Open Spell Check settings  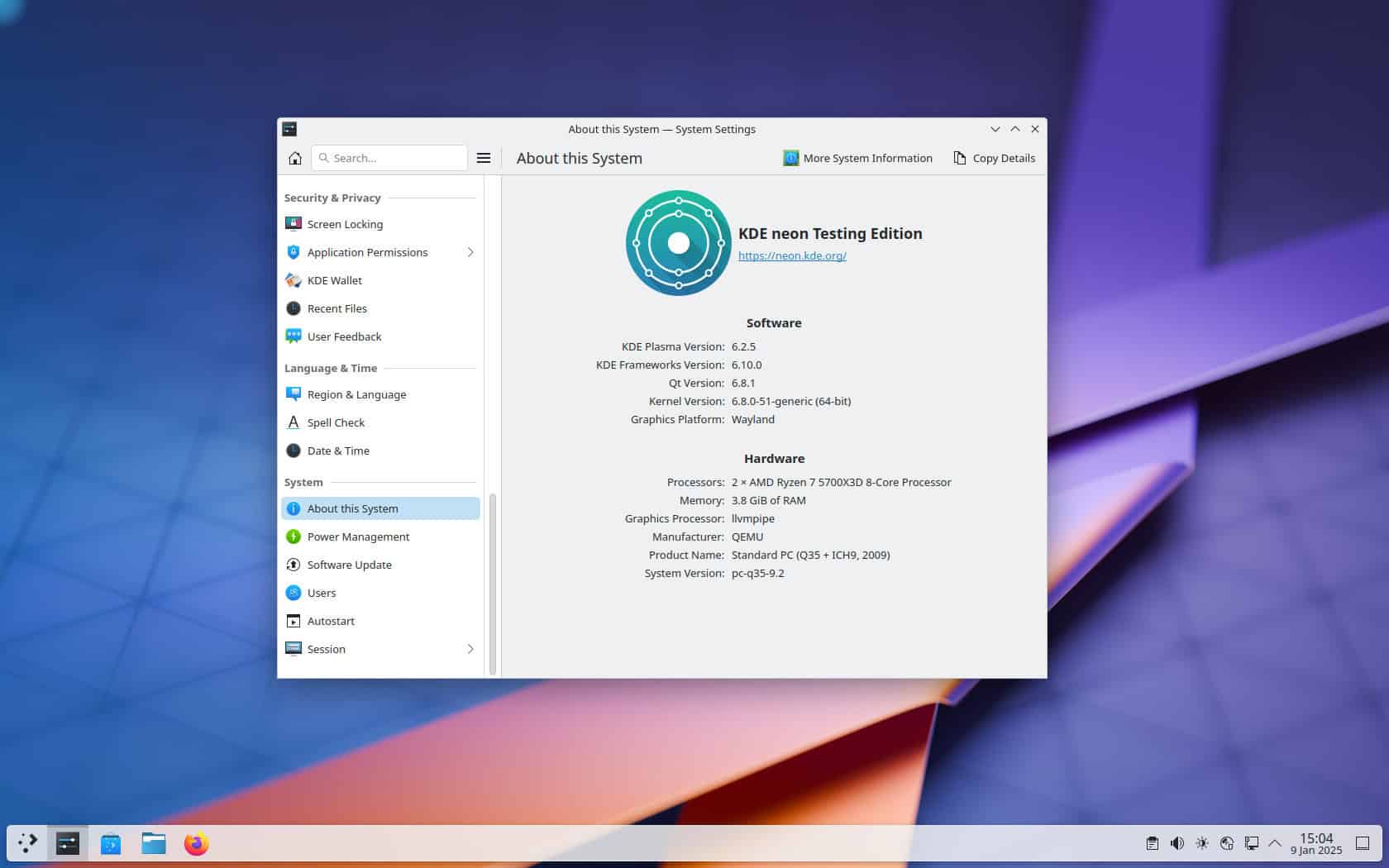[x=336, y=422]
